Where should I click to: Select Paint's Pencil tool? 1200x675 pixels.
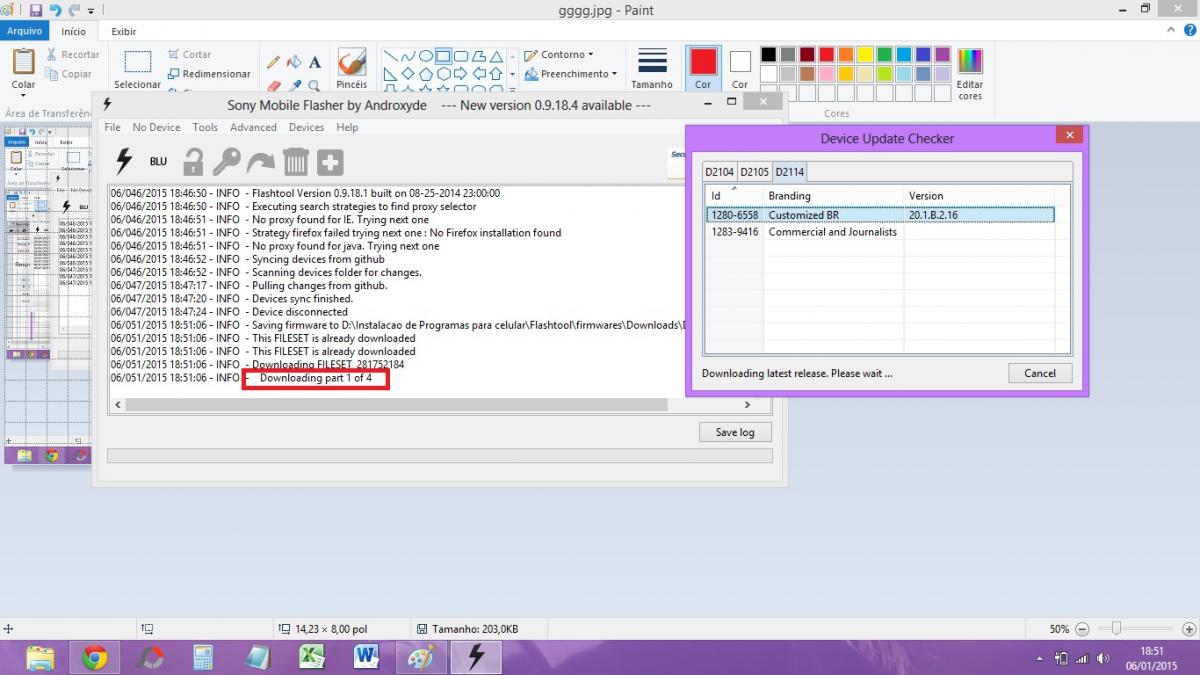[274, 62]
